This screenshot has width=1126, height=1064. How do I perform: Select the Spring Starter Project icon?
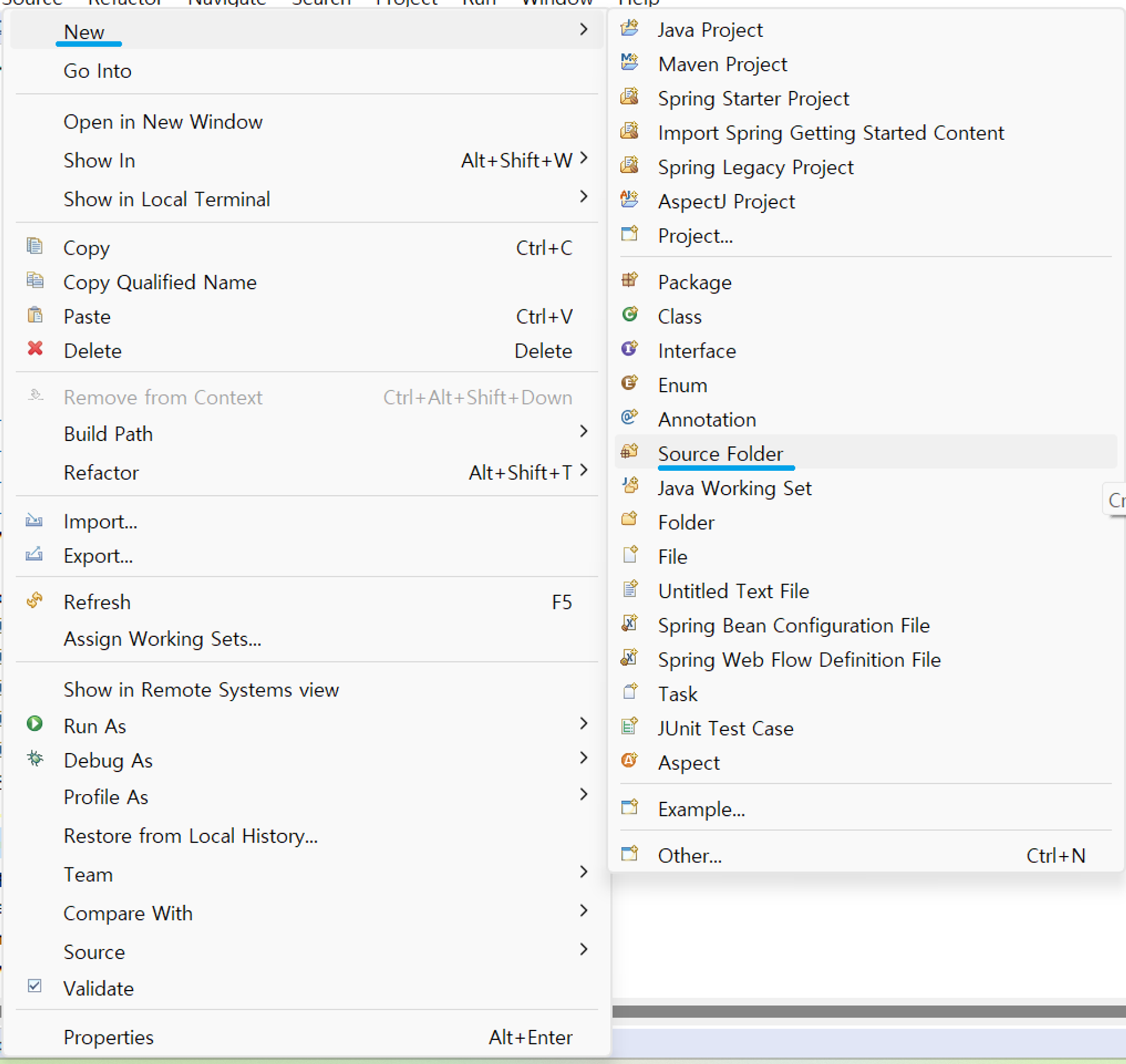point(629,97)
